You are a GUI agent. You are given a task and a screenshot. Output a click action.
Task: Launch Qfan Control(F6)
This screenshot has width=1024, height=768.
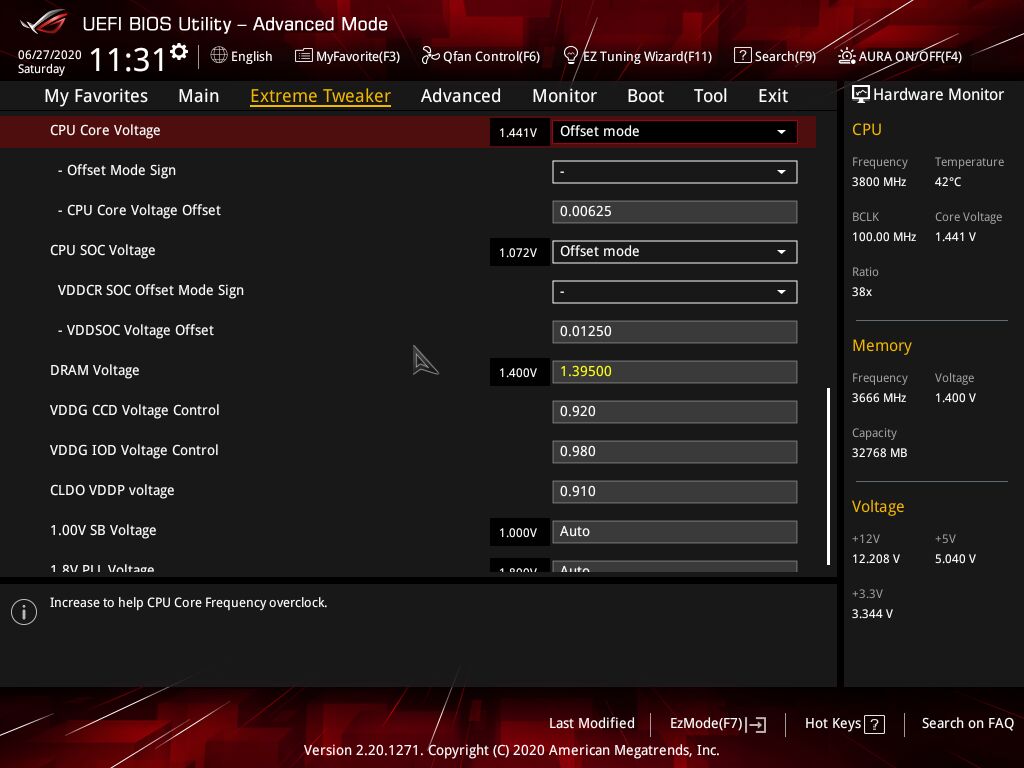coord(491,56)
